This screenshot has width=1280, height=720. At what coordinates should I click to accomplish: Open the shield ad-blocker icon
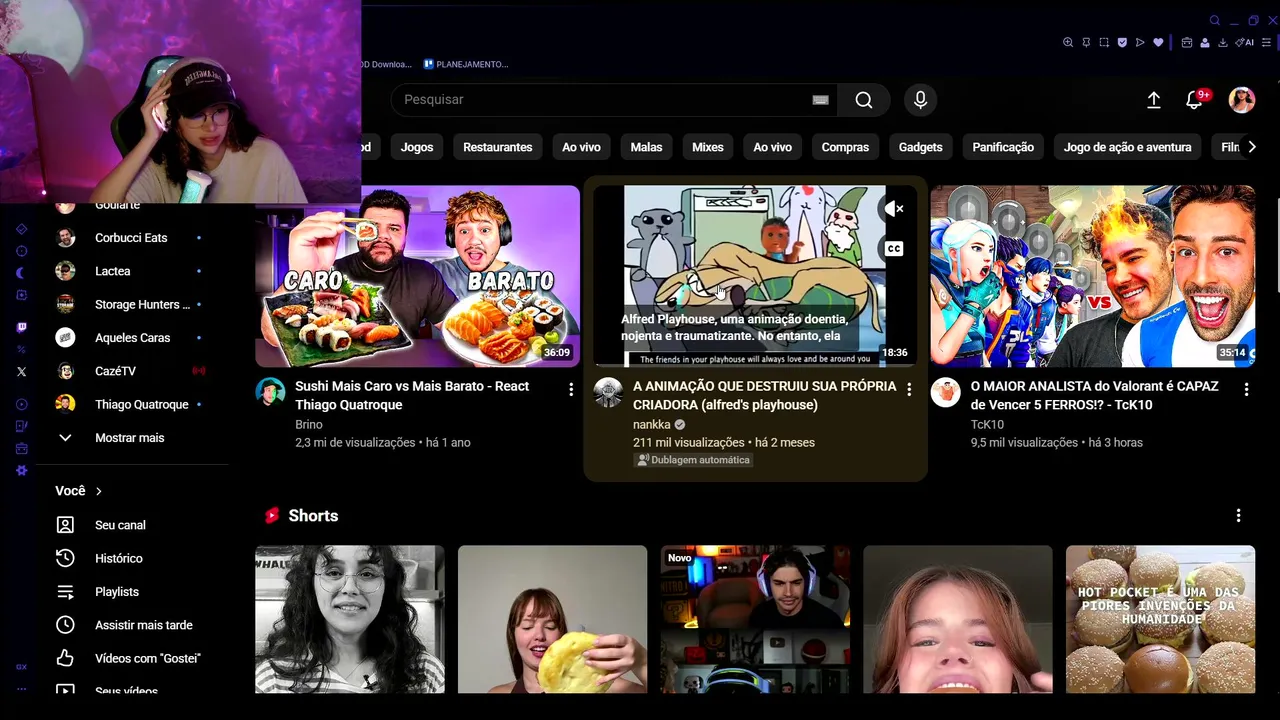pos(1122,43)
